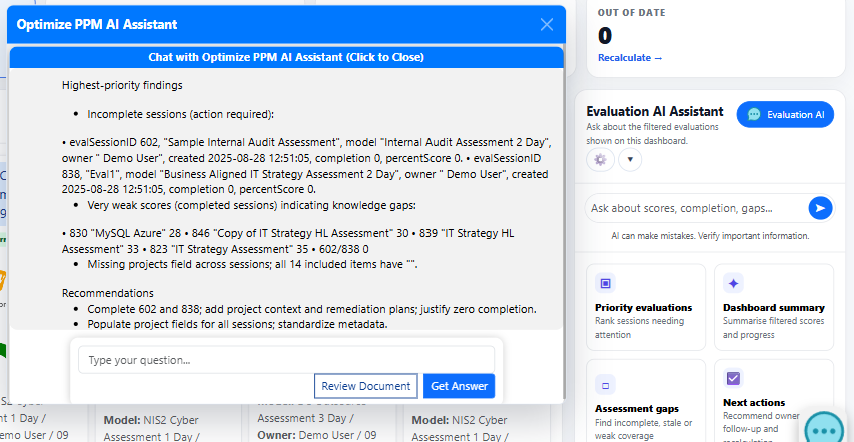Select the Assessment gaps card
The width and height of the screenshot is (854, 442).
click(646, 400)
